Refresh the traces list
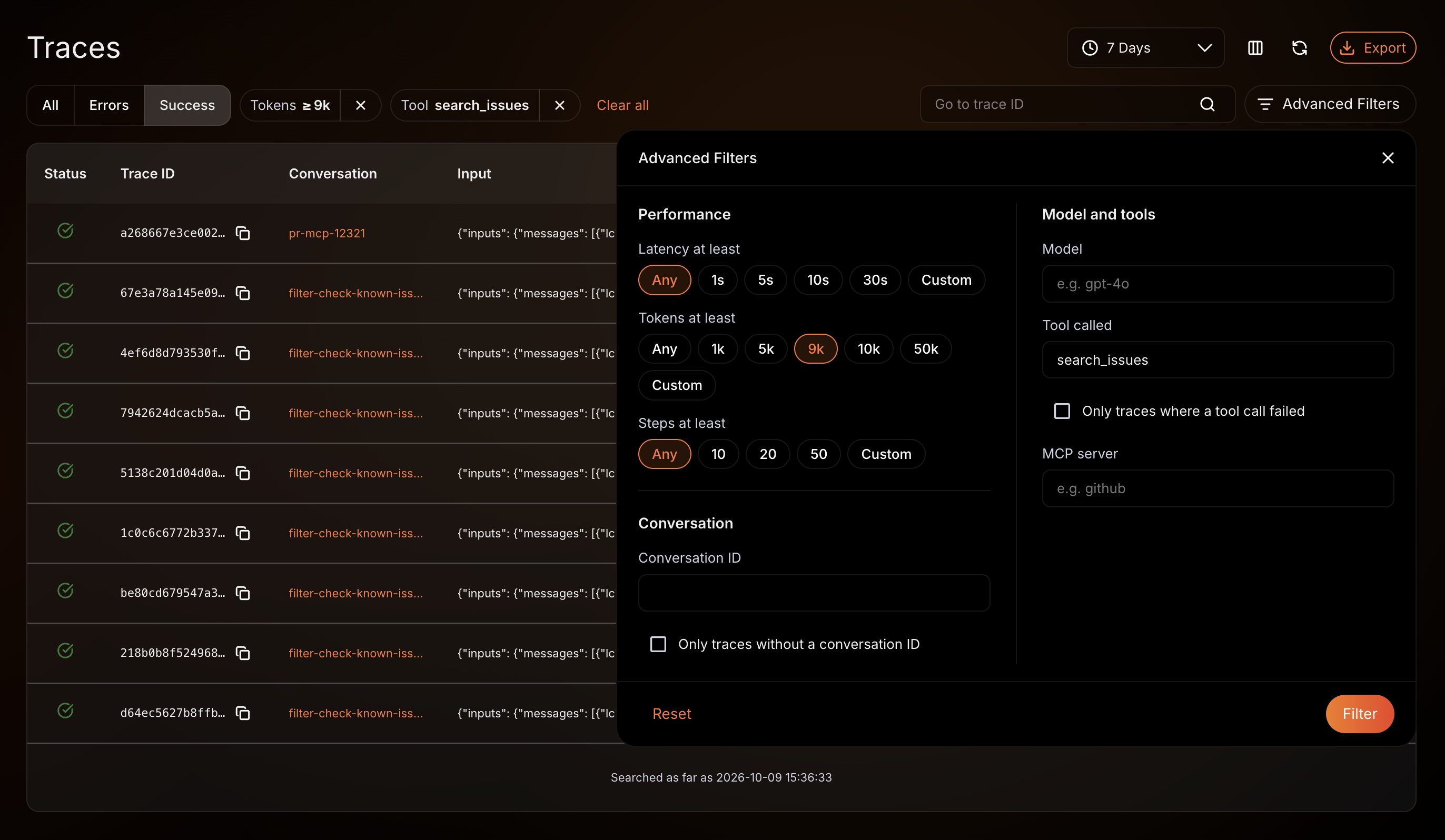This screenshot has width=1445, height=840. point(1299,47)
